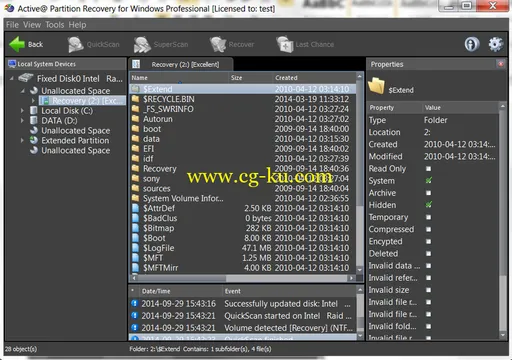Toggle Temporary attribute checkbox
512x360 pixels.
coord(428,217)
